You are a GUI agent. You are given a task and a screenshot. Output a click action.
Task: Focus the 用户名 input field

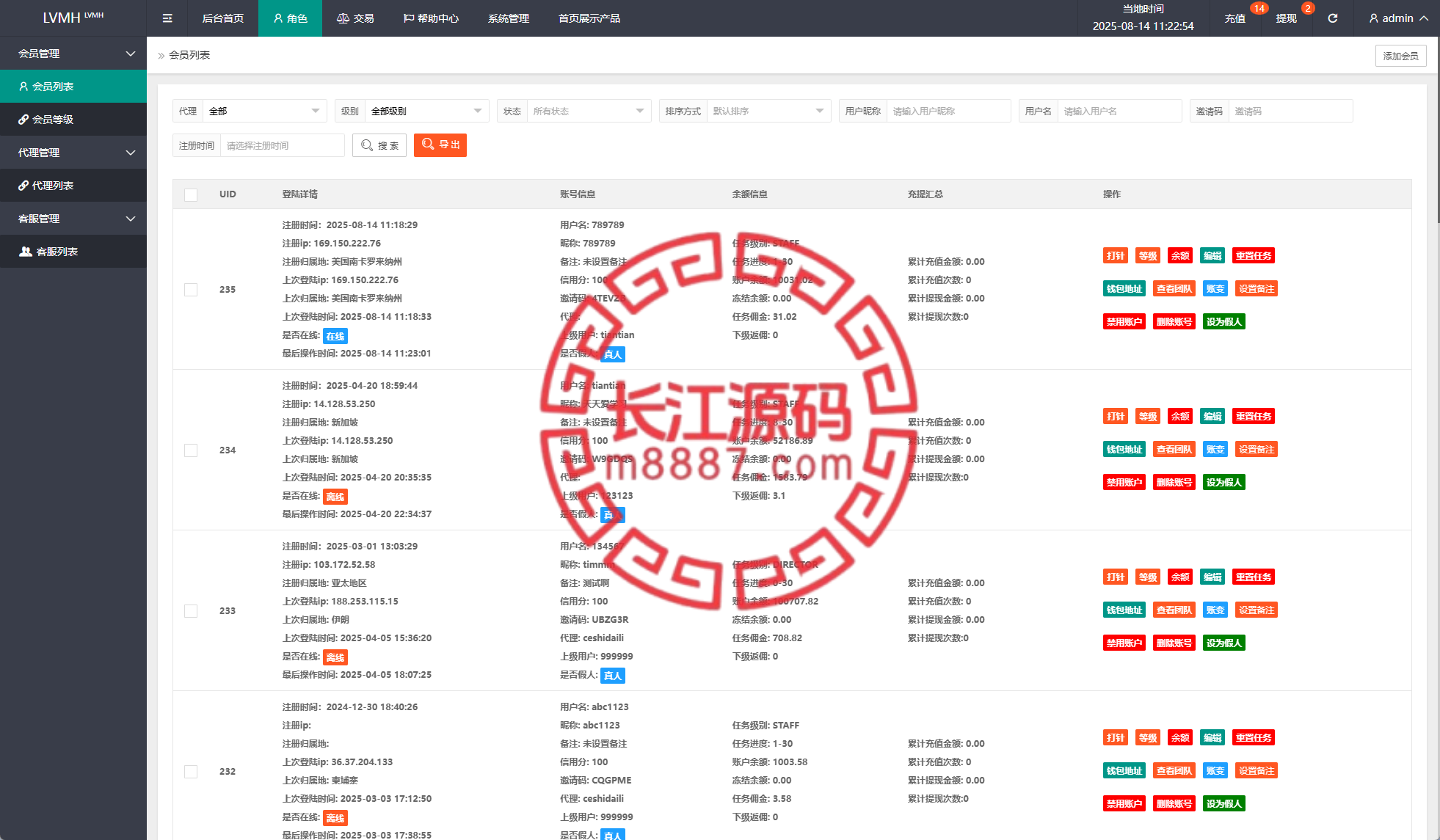coord(1120,111)
